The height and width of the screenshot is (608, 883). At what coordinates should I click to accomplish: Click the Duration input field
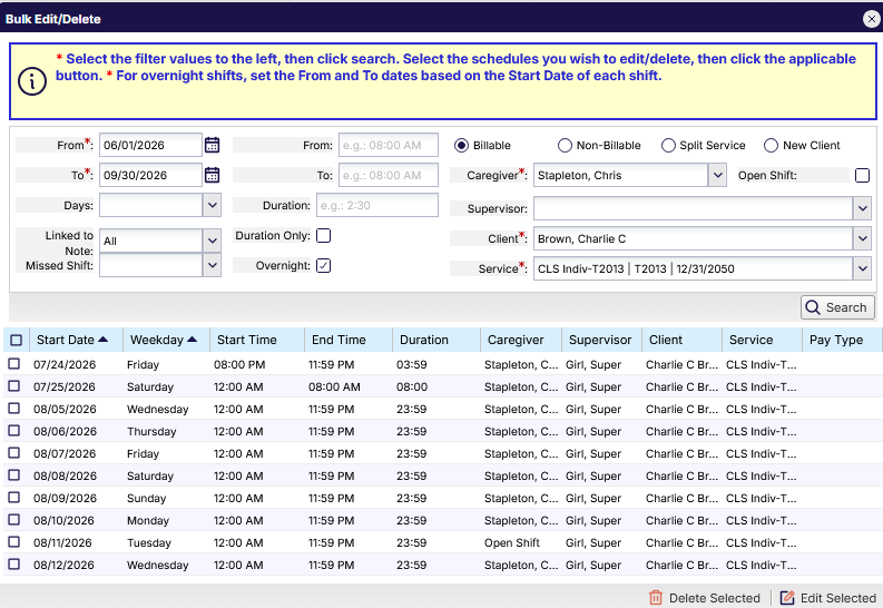(377, 205)
